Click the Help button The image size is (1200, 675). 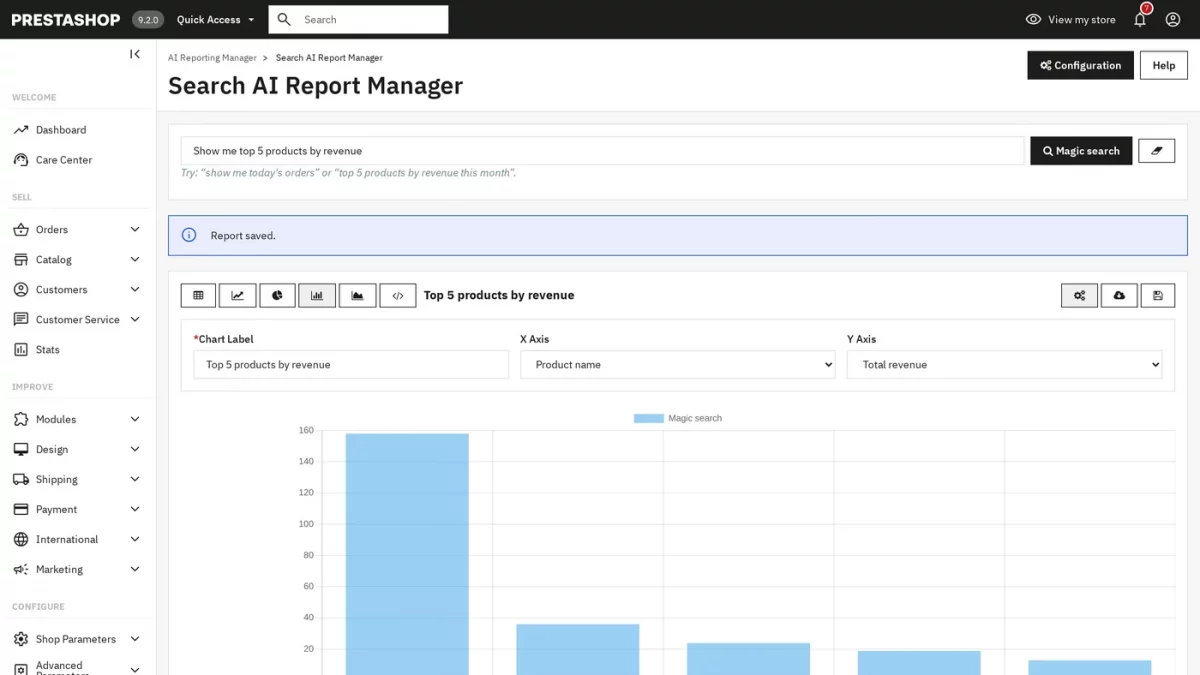[1163, 65]
